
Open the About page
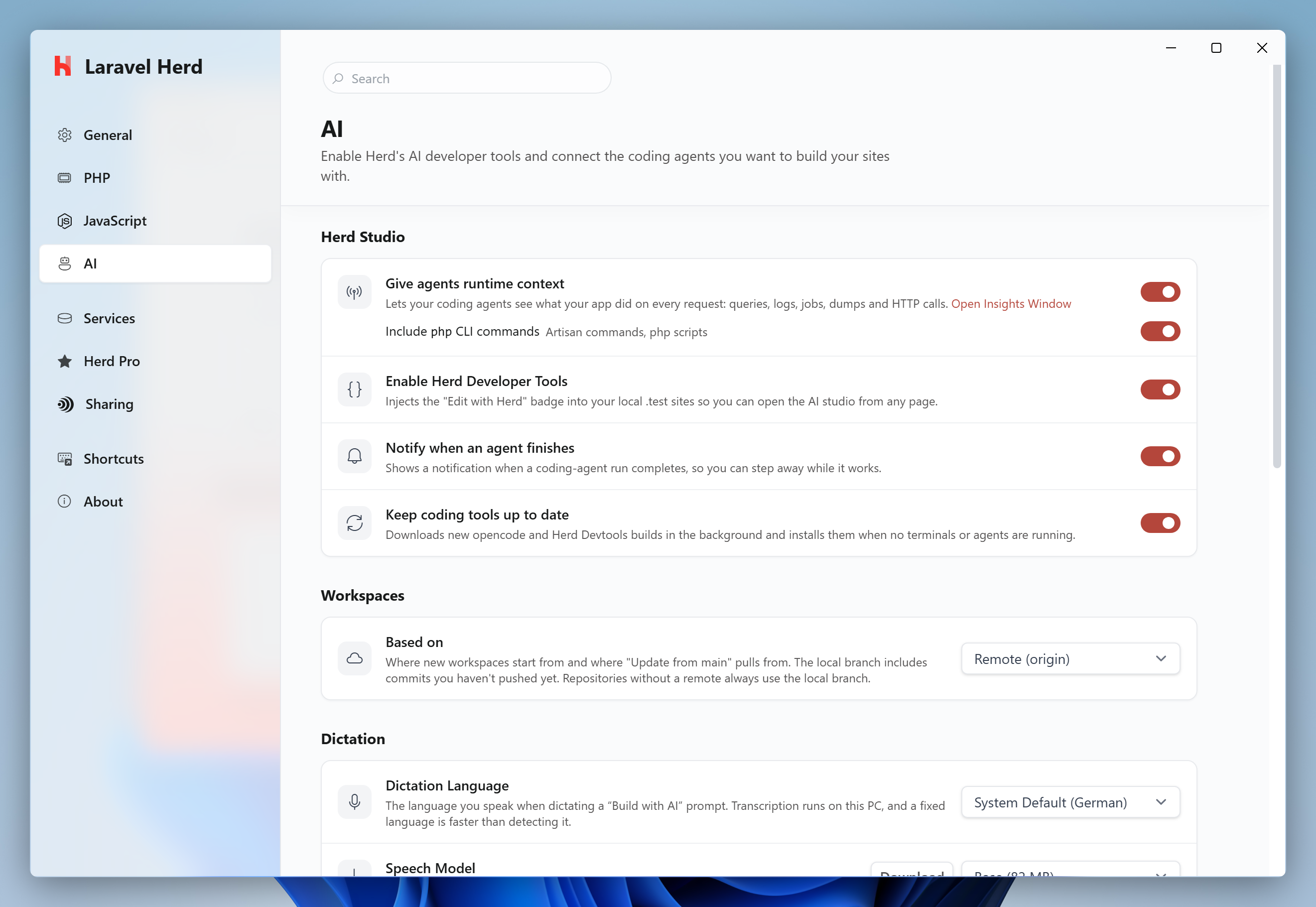[x=155, y=501]
